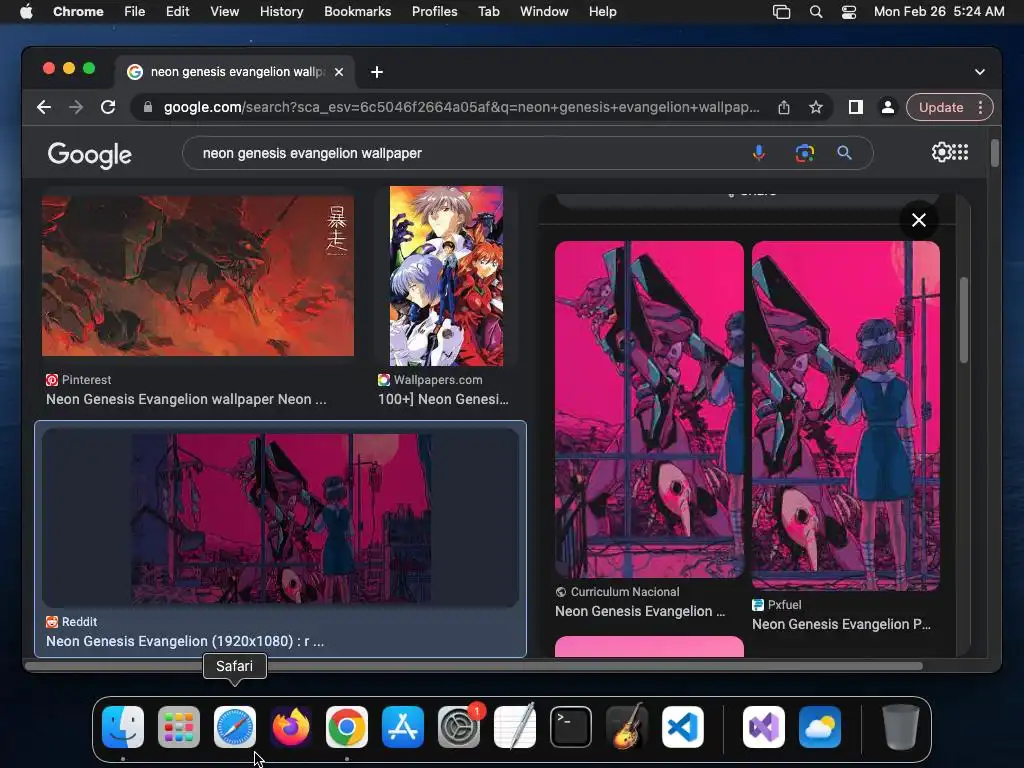Viewport: 1024px width, 768px height.
Task: Close the evangelion wallpaper tab
Action: click(x=339, y=72)
